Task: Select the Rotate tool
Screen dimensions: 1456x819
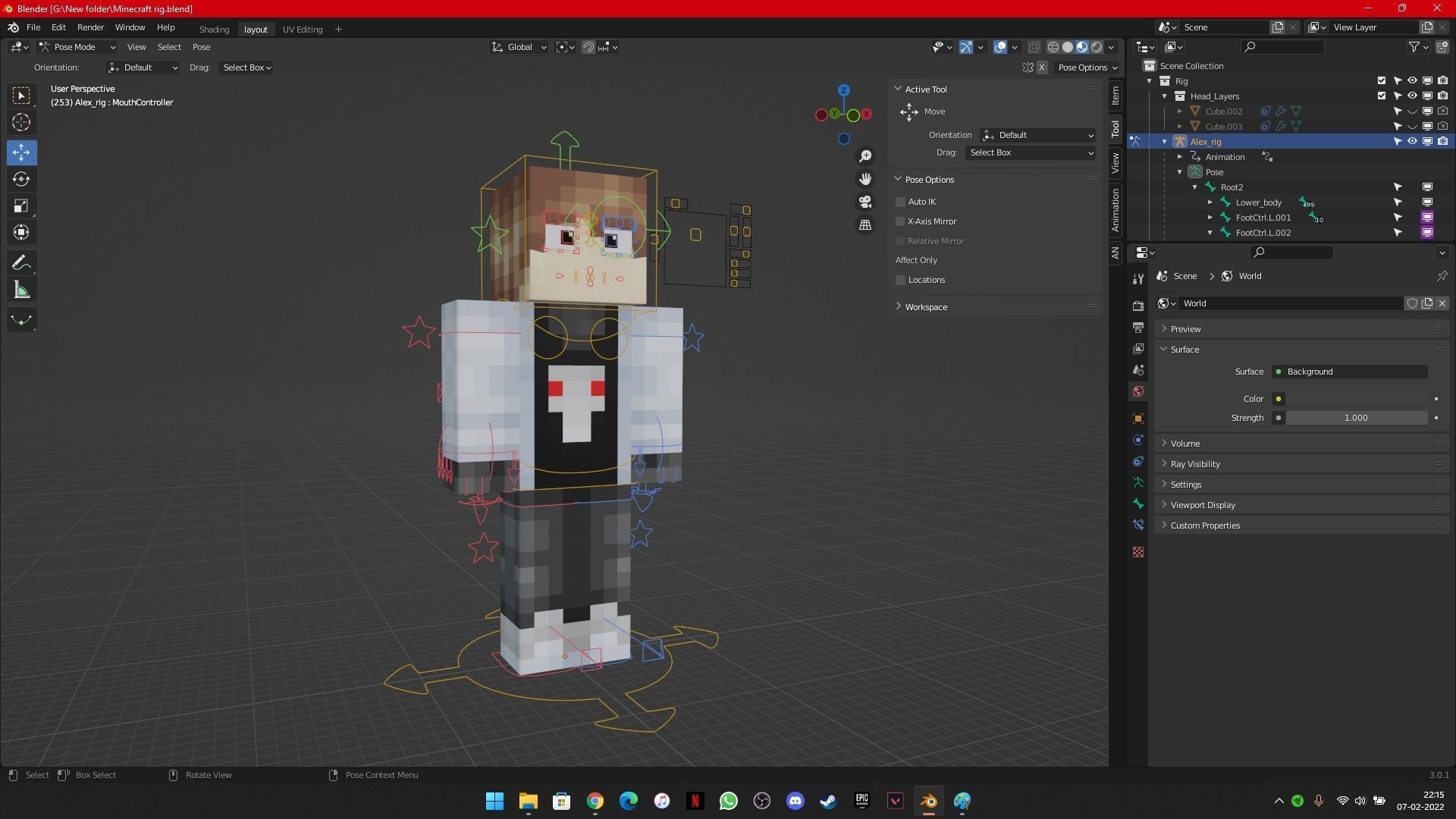Action: [x=21, y=179]
